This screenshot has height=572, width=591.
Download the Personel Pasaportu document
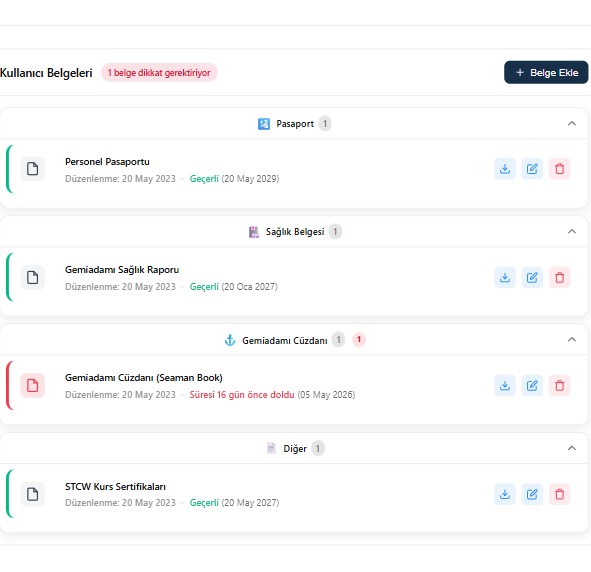pos(505,169)
